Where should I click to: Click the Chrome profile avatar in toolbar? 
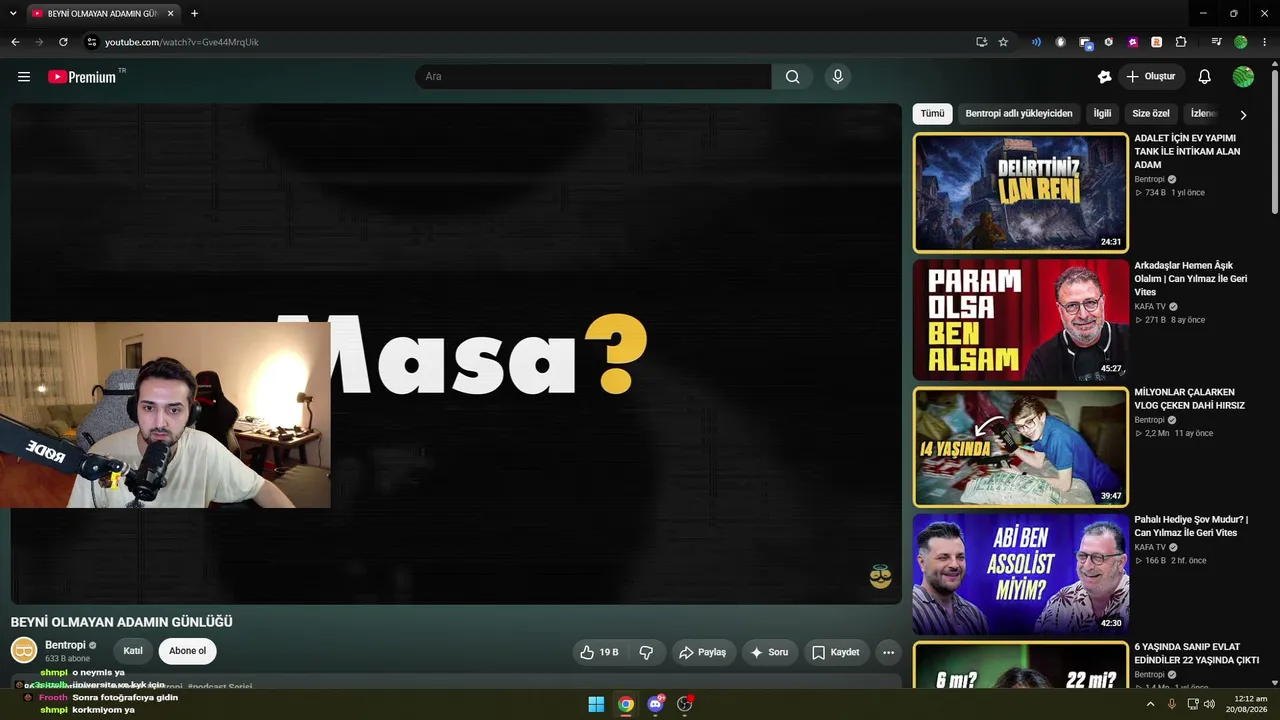tap(1241, 42)
